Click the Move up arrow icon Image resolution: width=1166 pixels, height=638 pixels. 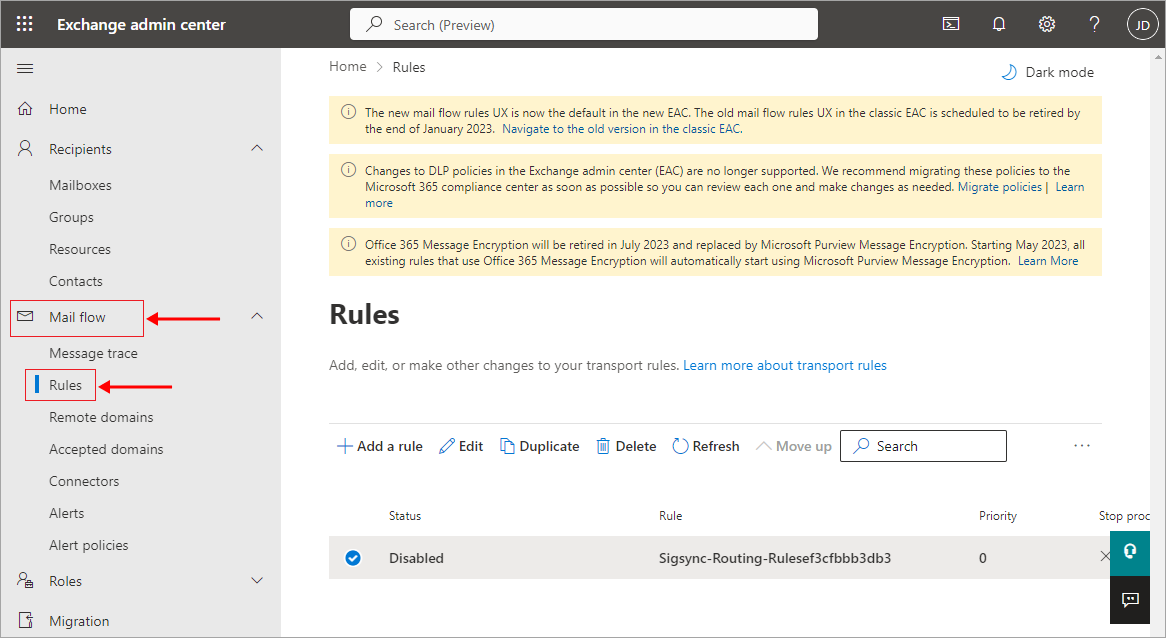pos(763,446)
